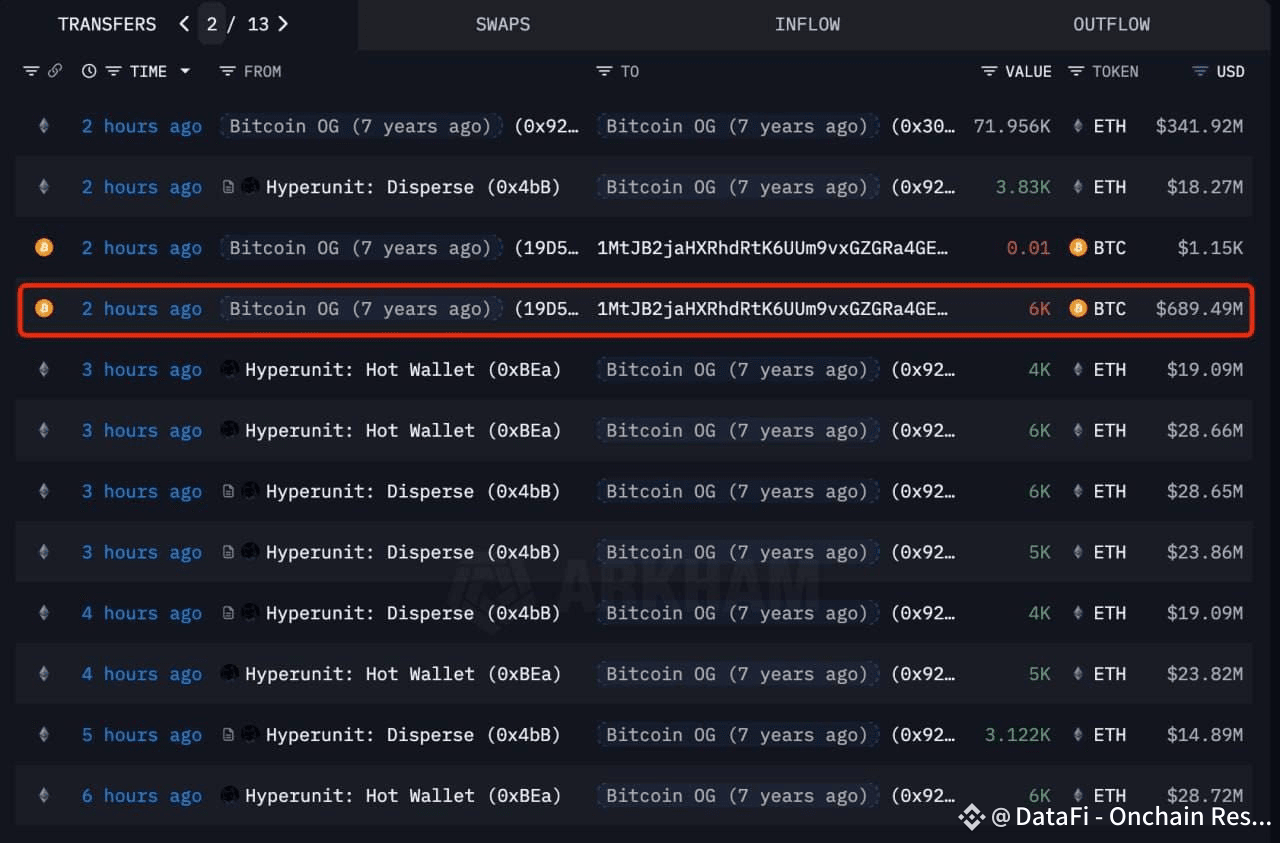The width and height of the screenshot is (1280, 843).
Task: Click the $14.89M USD amount
Action: 1205,735
